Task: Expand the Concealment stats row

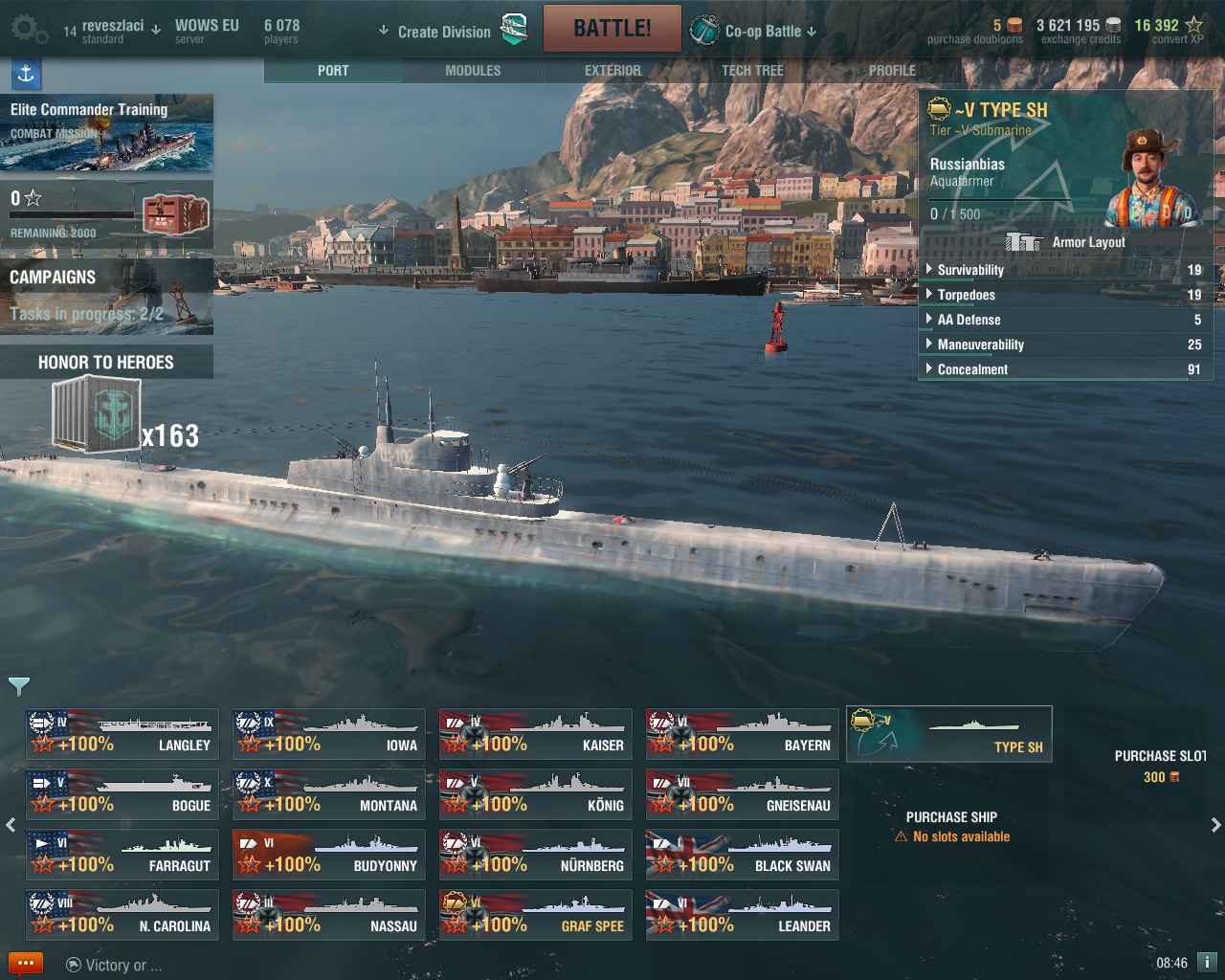Action: pos(1064,369)
